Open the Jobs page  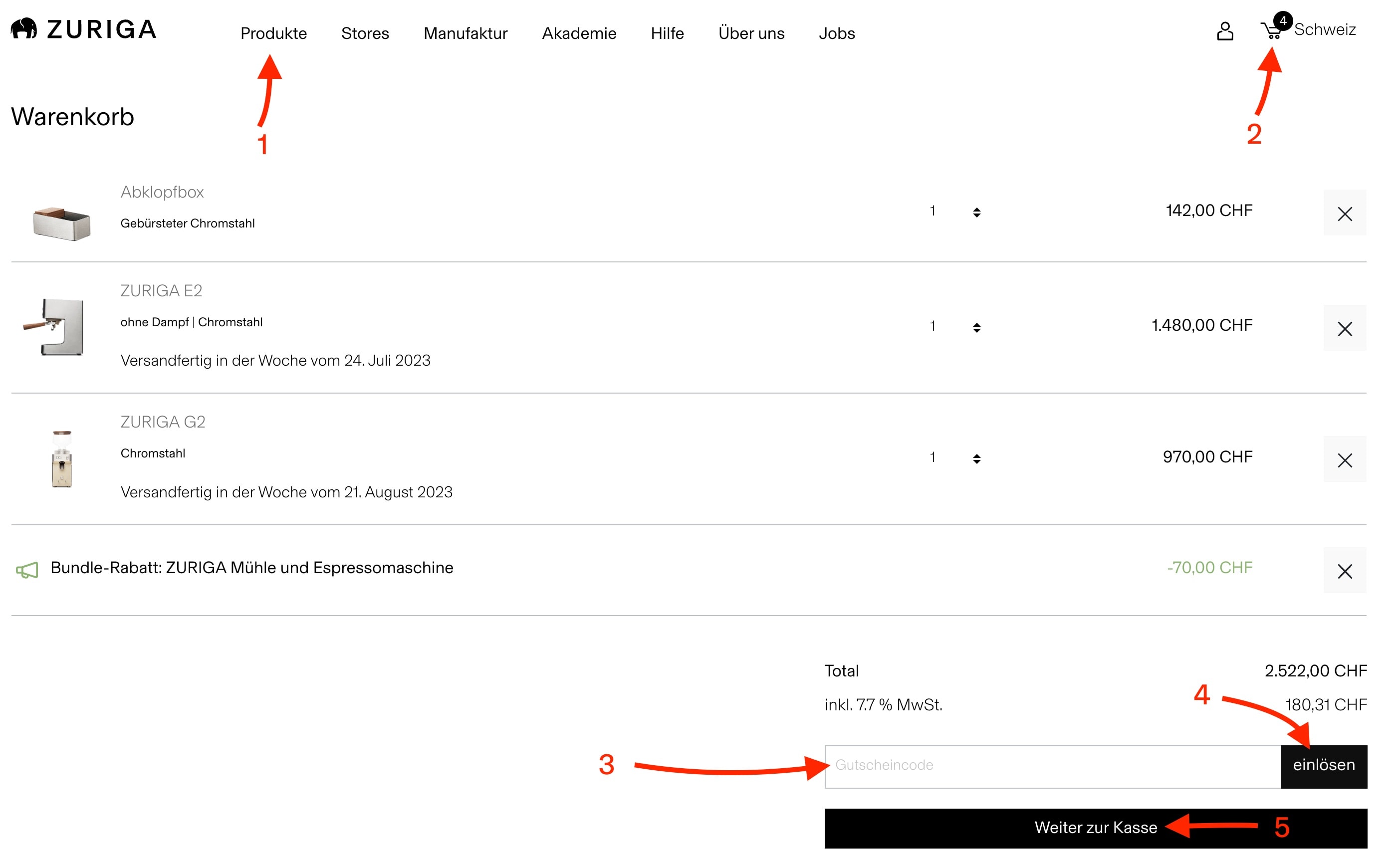click(x=836, y=33)
